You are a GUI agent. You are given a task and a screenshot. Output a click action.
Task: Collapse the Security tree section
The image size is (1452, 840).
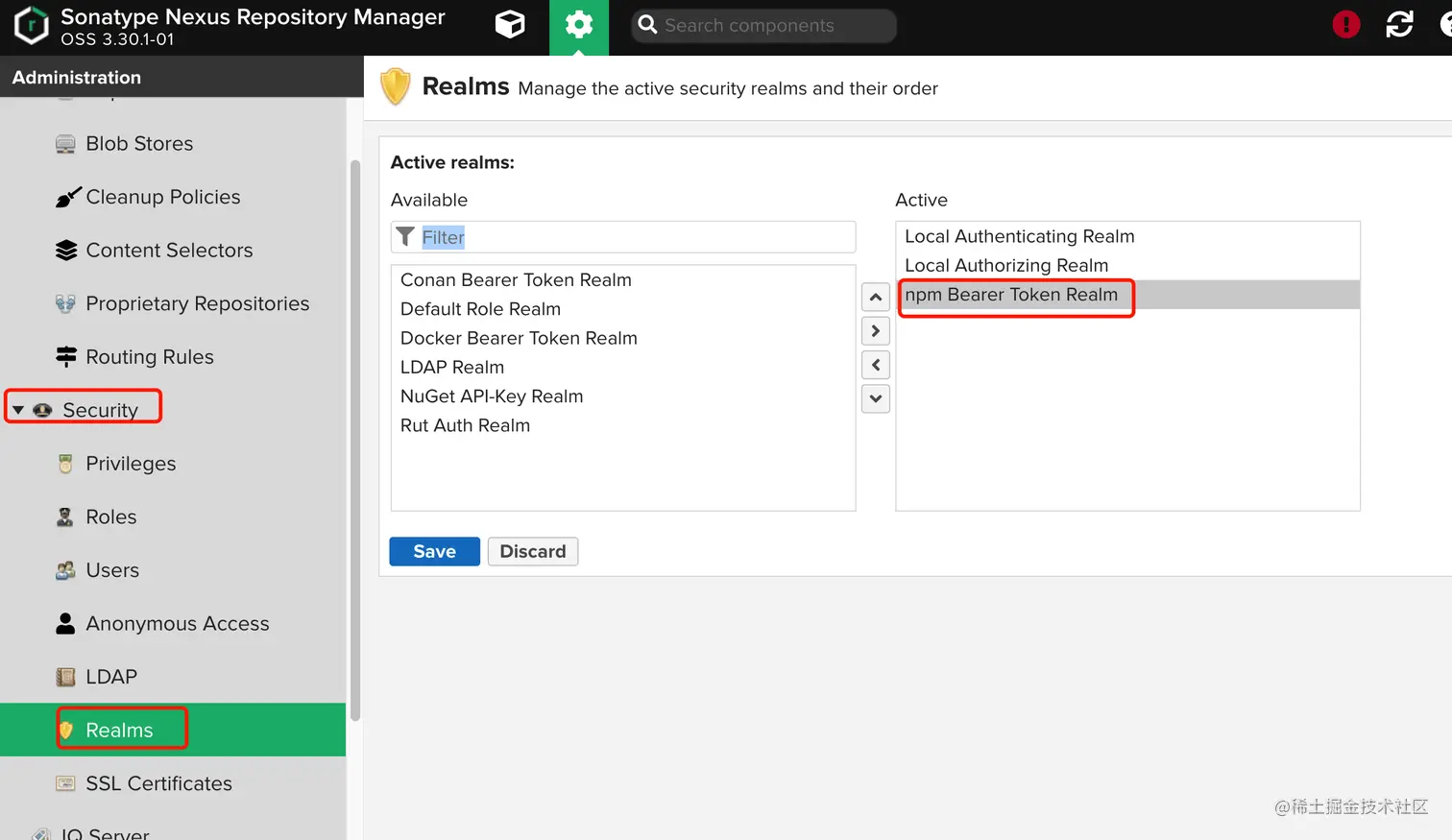click(x=18, y=410)
